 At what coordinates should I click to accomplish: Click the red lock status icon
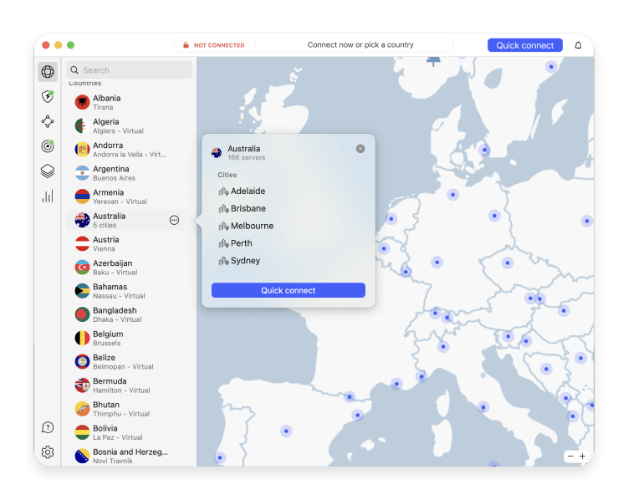pyautogui.click(x=186, y=45)
